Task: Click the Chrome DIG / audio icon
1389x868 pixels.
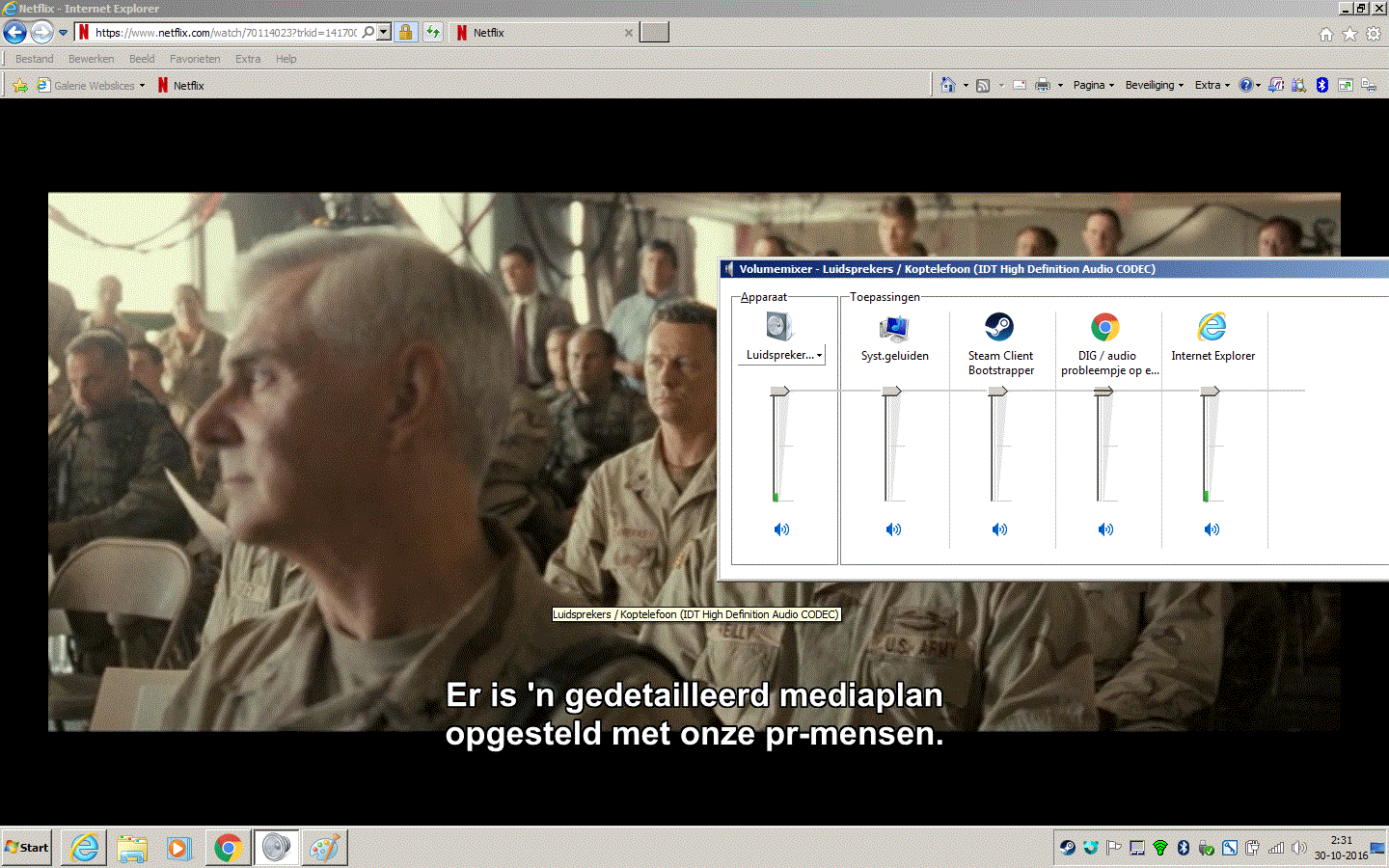Action: tap(1105, 327)
